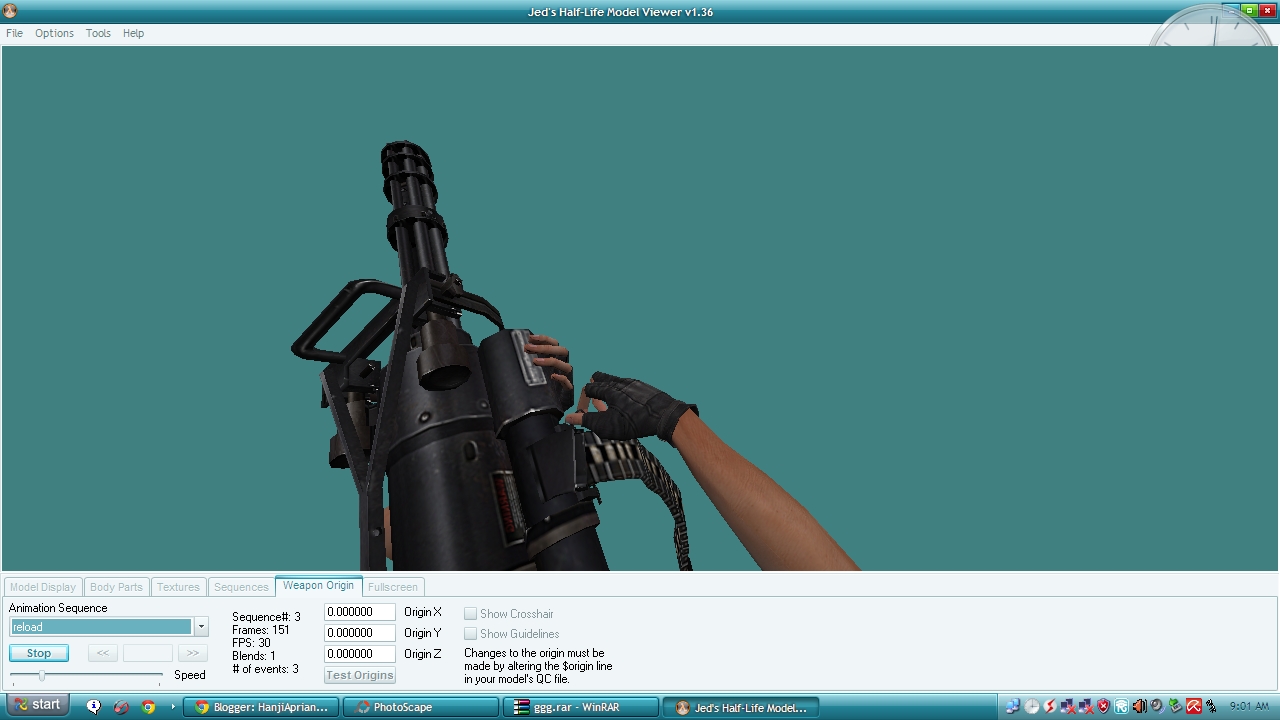Click the info bubble quick launch icon

click(94, 707)
